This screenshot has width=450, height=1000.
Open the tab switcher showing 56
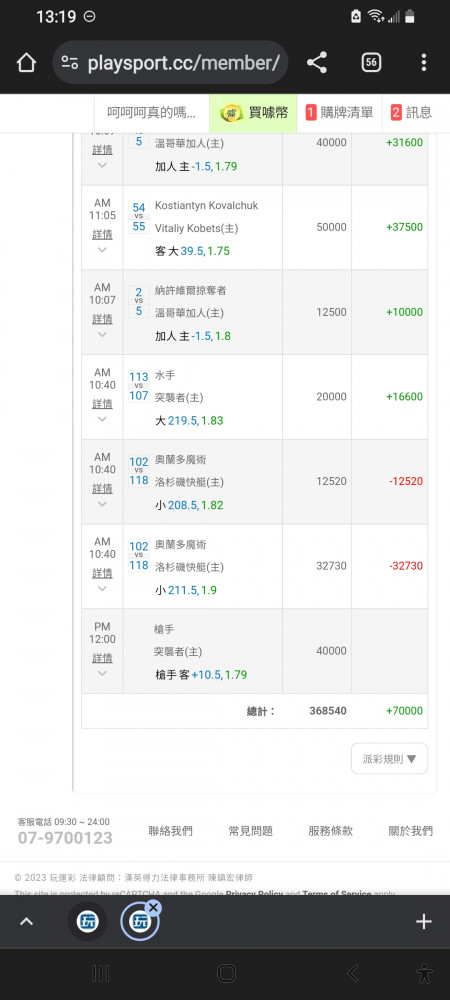[371, 62]
